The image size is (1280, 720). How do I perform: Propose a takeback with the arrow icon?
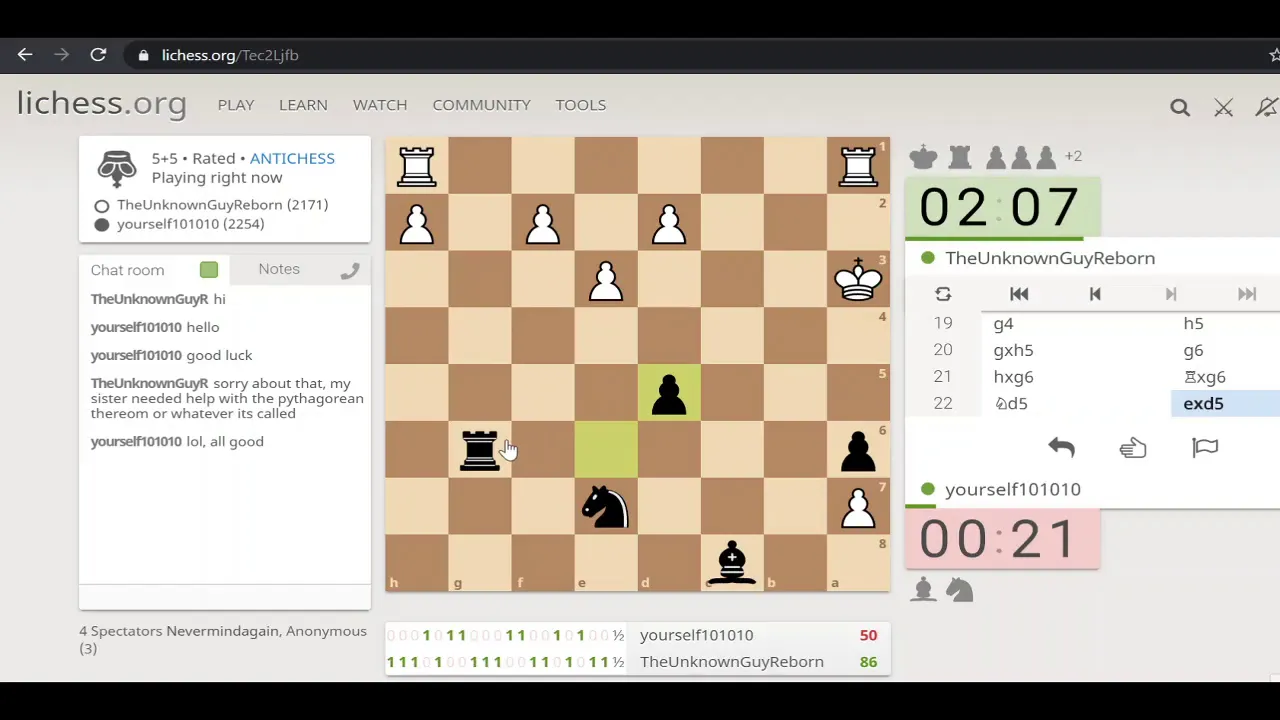click(x=1061, y=447)
